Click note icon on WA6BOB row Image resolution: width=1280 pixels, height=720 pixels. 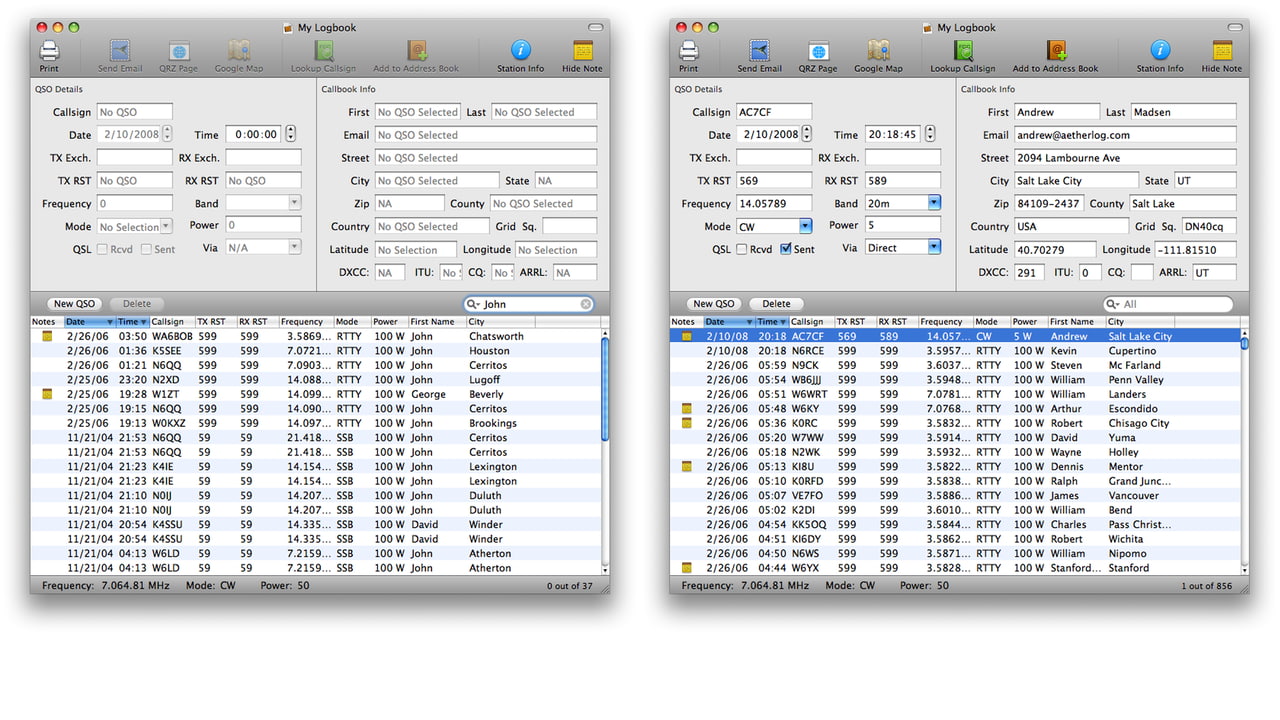point(46,337)
